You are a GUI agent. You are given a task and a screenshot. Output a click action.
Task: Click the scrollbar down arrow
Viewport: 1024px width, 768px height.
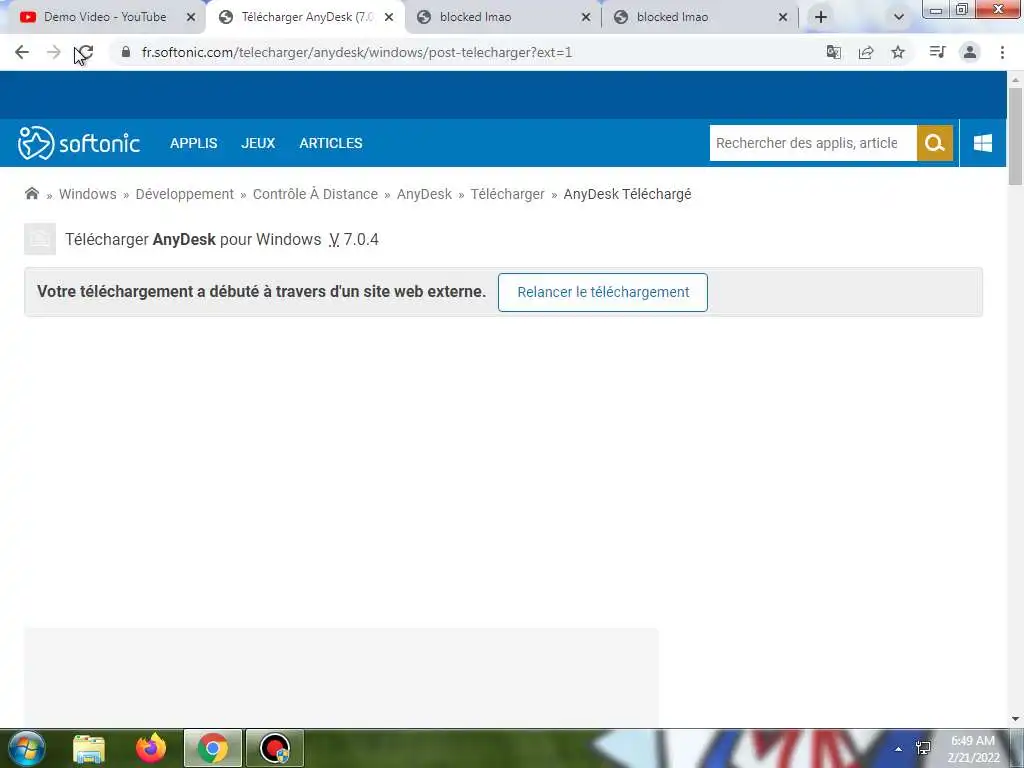1015,719
